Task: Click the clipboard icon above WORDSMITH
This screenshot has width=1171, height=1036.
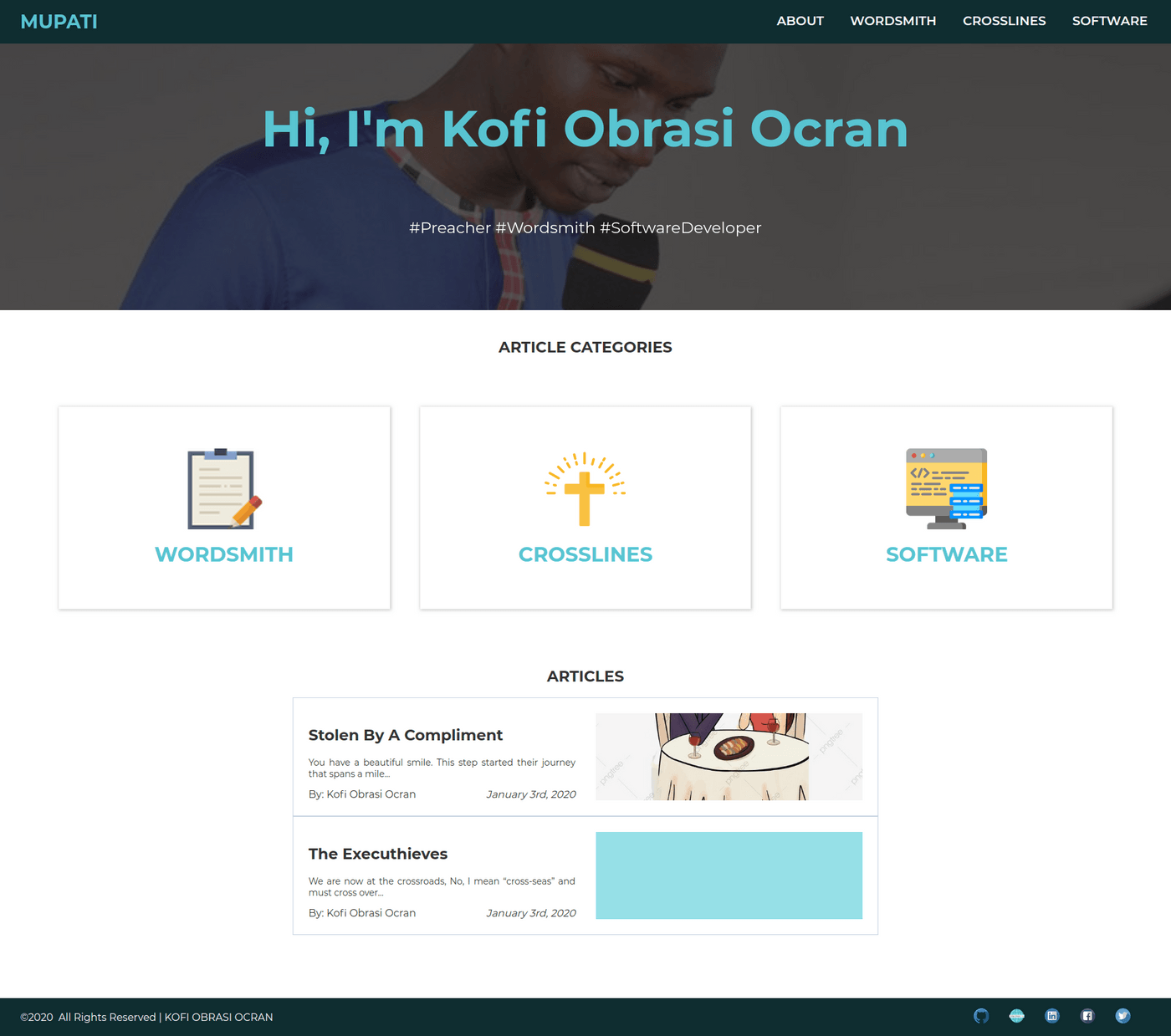Action: (223, 489)
